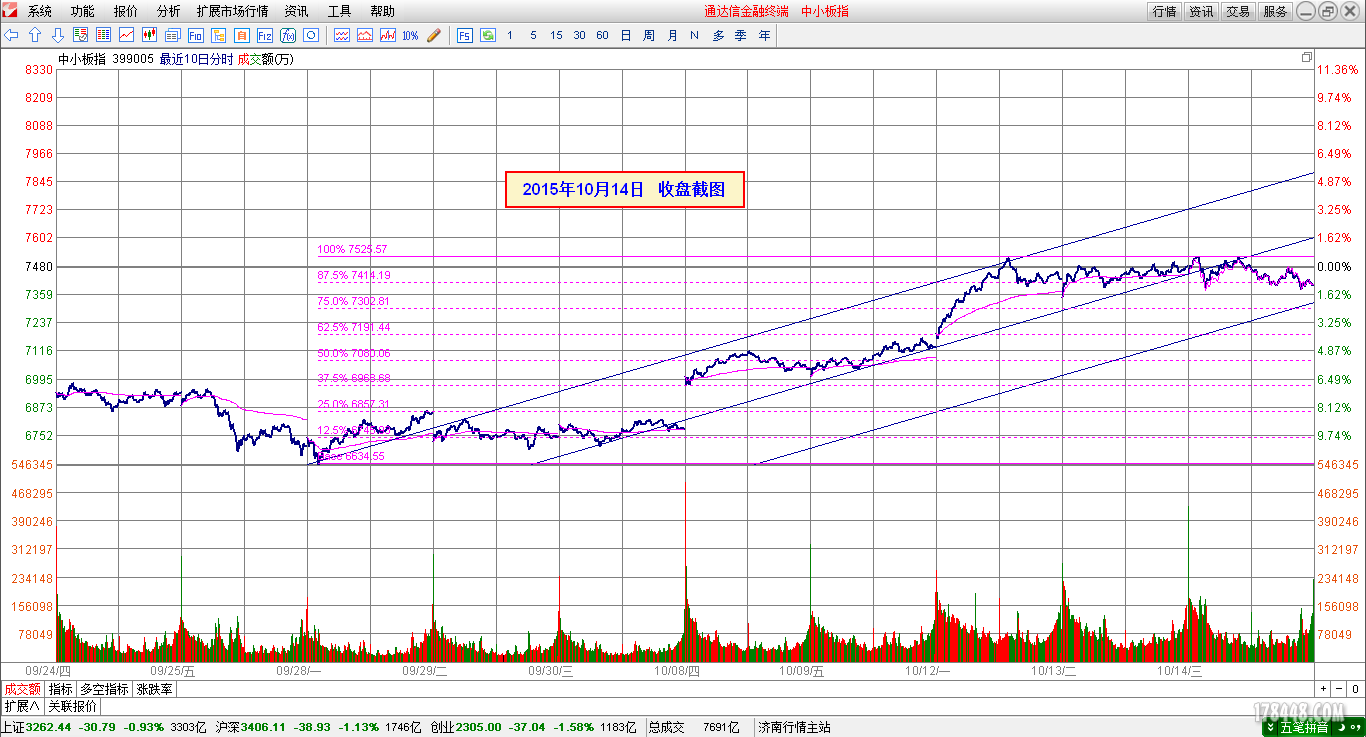The image size is (1366, 737).
Task: Click the 行情 button at top-right
Action: pos(1164,11)
